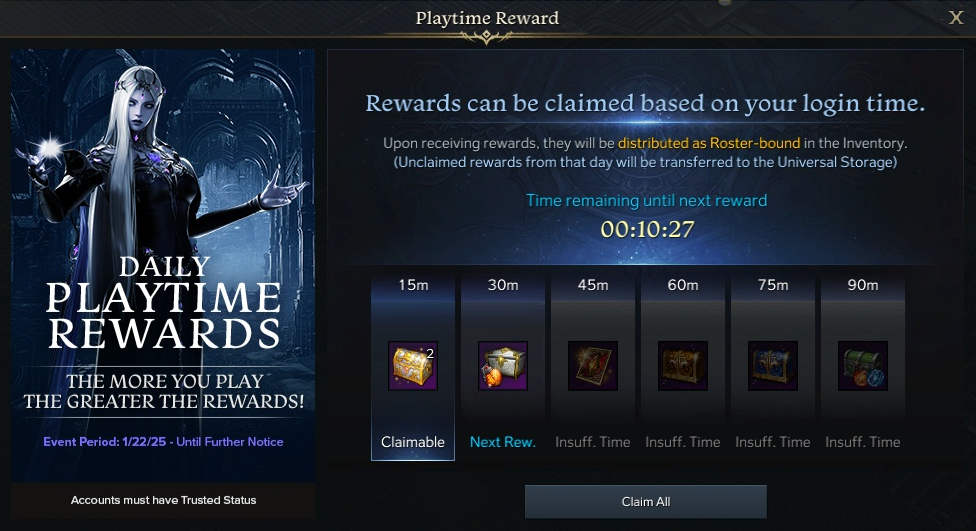Click the Next Rew. label under 30m

point(503,442)
